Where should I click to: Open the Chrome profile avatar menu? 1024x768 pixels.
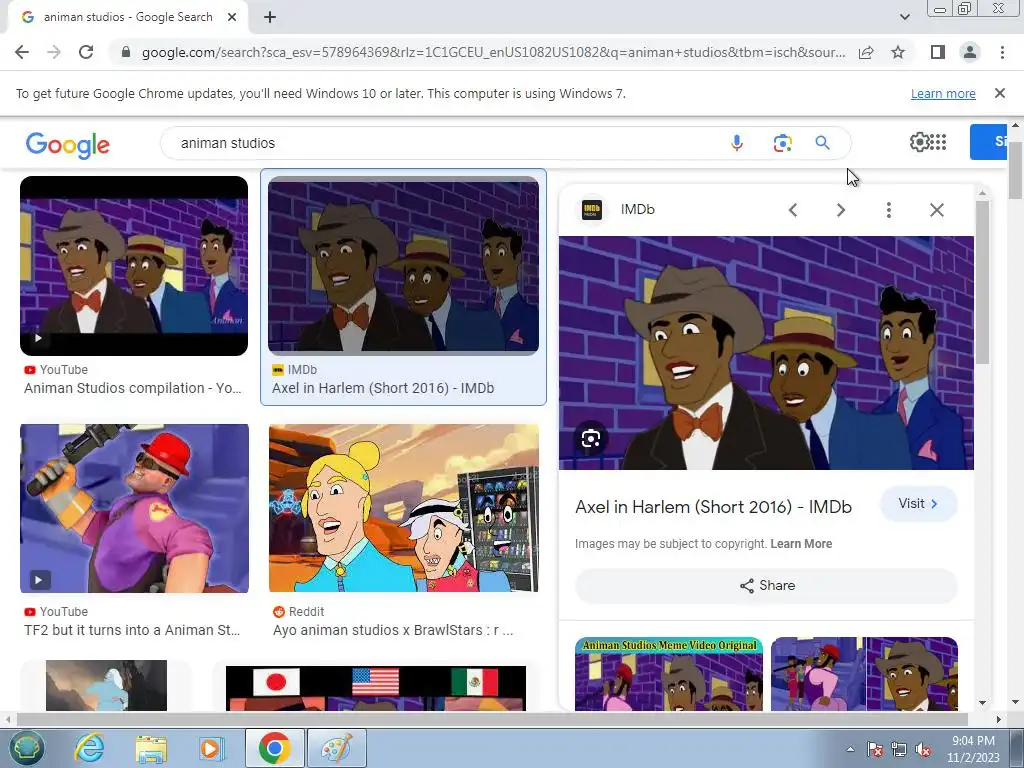pos(970,52)
